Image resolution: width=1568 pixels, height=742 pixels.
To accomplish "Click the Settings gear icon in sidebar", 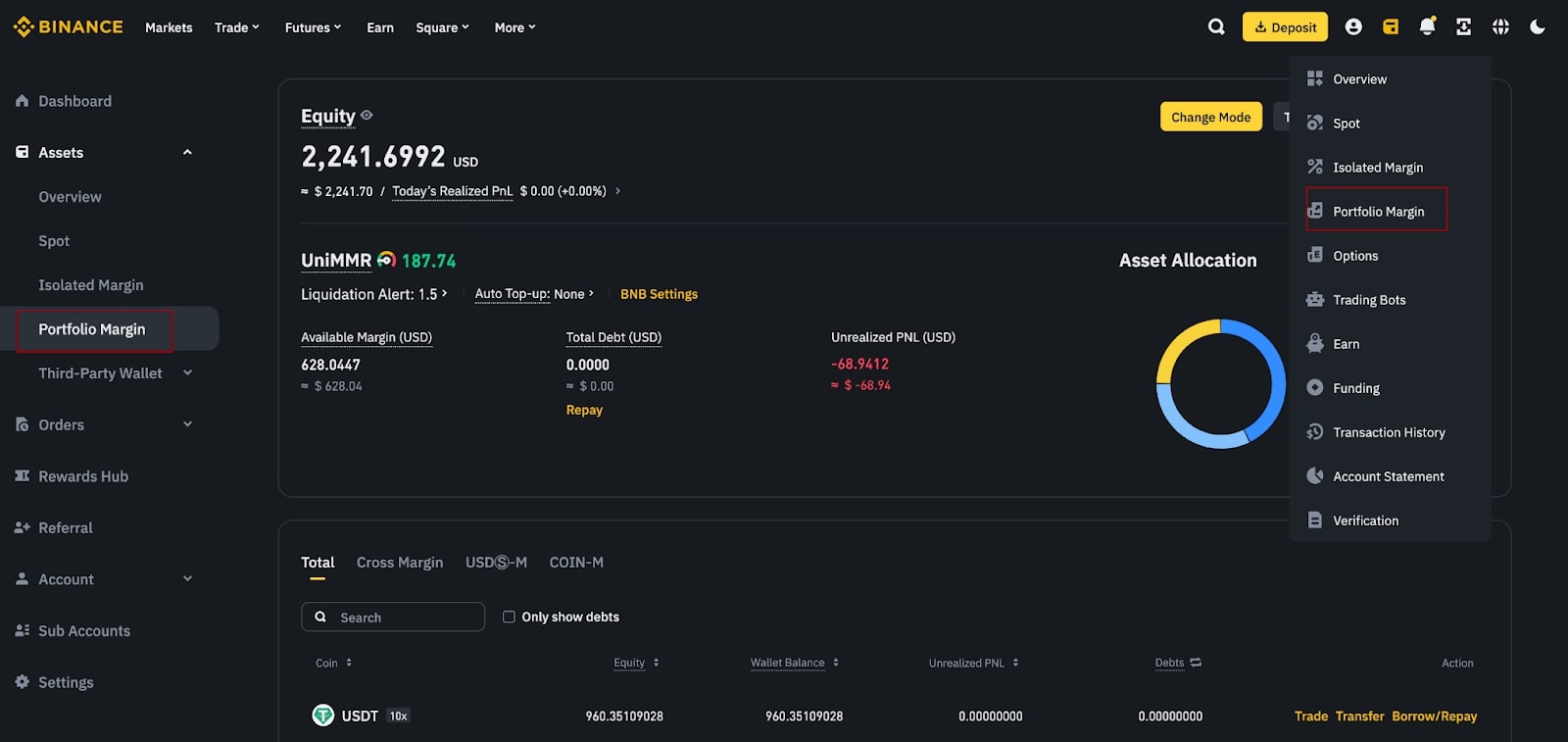I will [x=22, y=682].
